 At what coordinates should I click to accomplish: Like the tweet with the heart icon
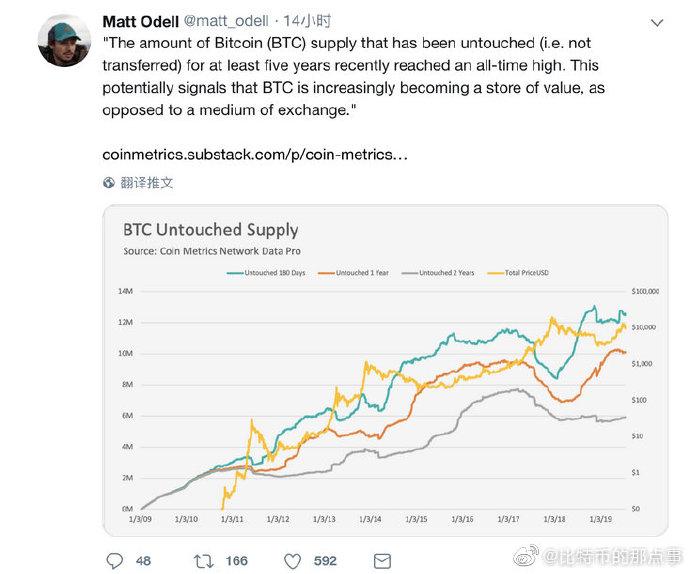293,560
